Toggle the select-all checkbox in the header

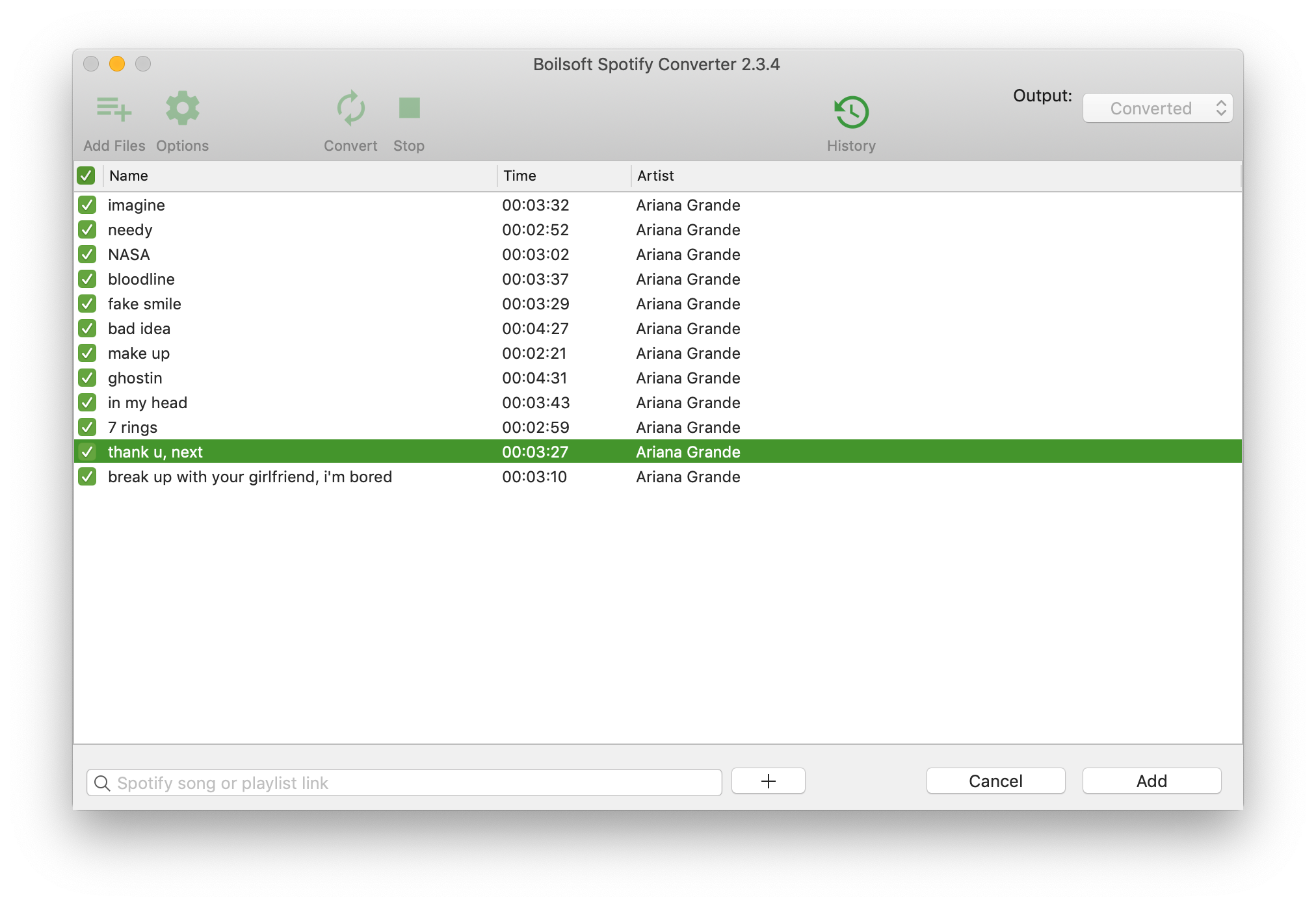click(x=86, y=175)
